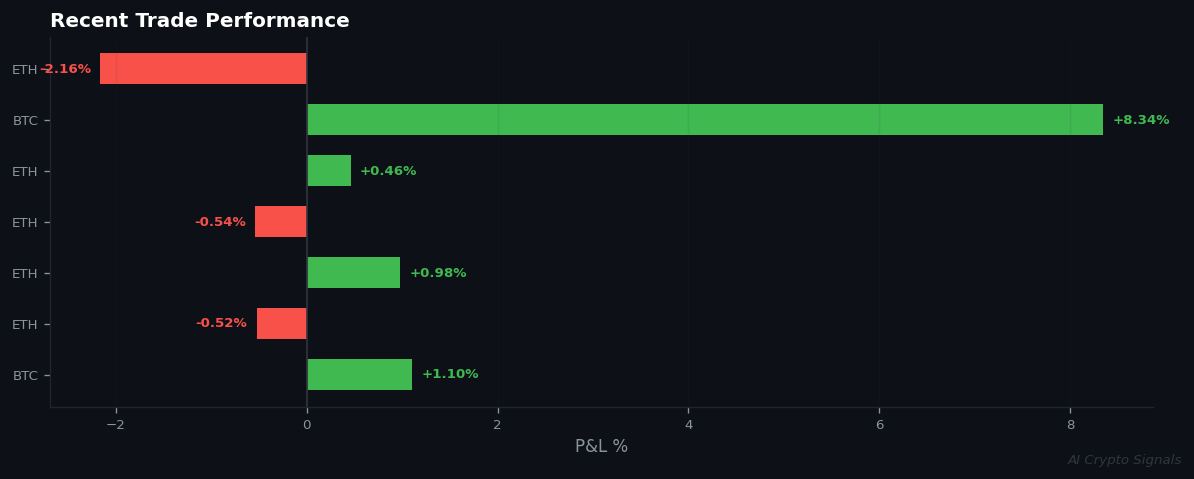
Task: Click the x-axis tick label 4
Action: [688, 425]
